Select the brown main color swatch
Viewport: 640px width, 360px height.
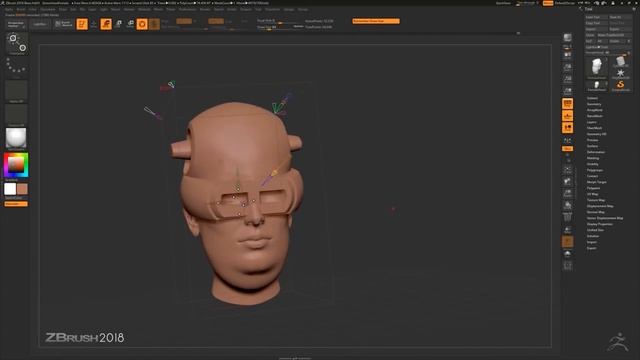coord(22,189)
